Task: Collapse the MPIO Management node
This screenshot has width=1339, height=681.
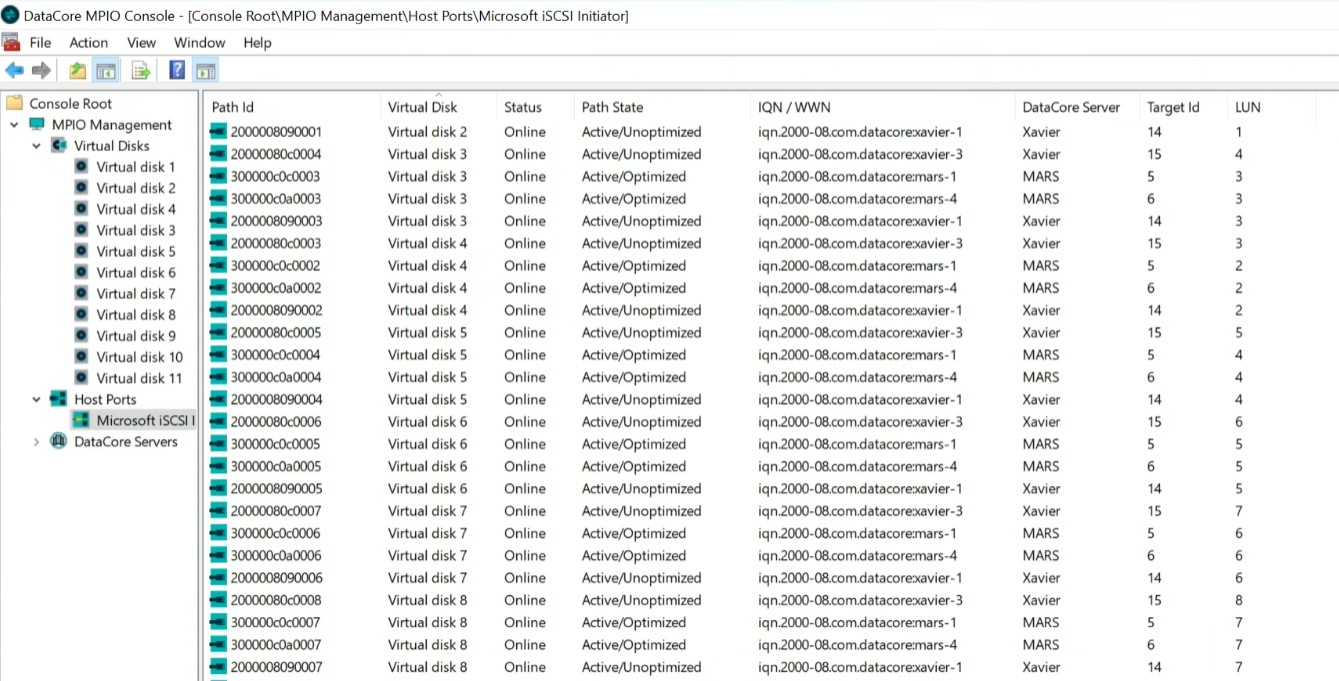Action: click(15, 125)
